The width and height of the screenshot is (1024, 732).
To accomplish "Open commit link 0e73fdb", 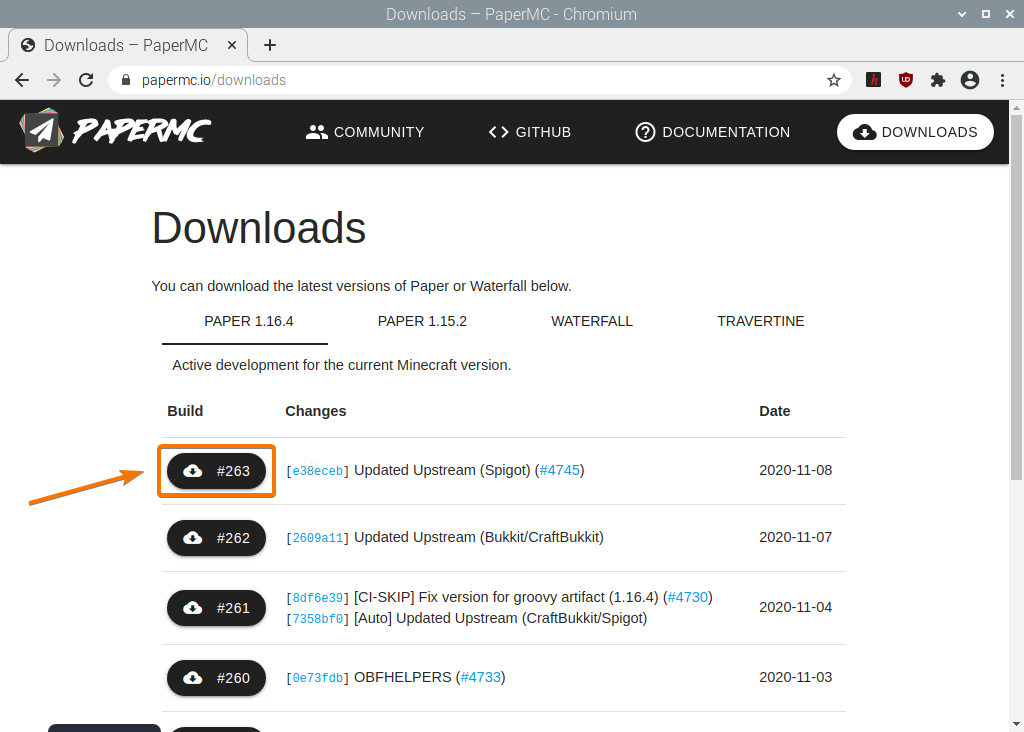I will point(317,678).
